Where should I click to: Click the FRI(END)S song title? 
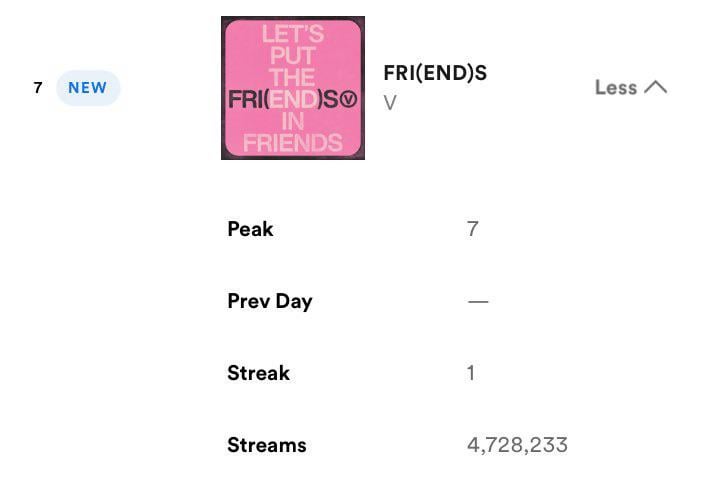click(x=435, y=73)
